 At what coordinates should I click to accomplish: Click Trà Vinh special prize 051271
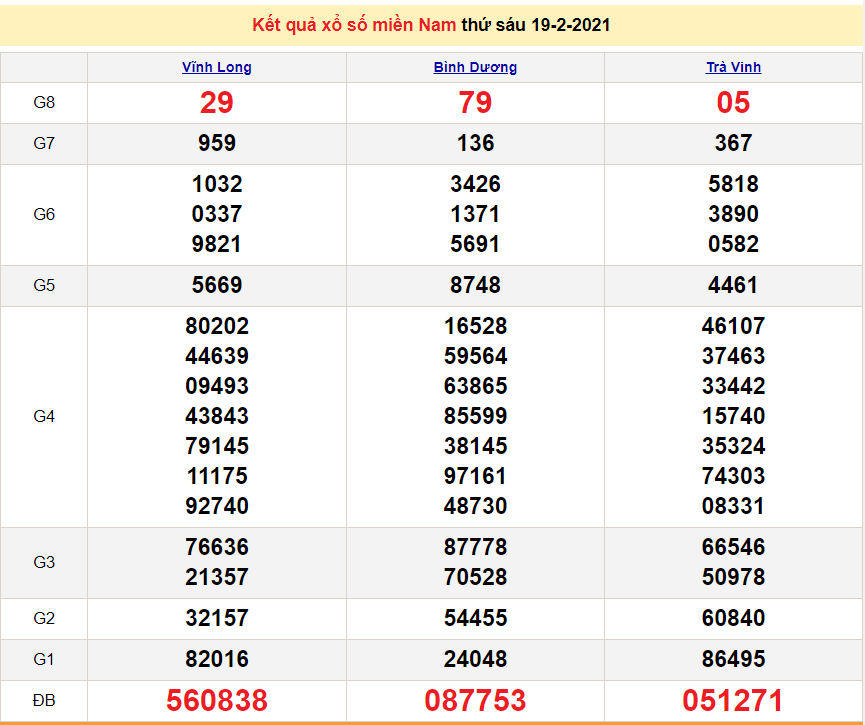tap(733, 700)
